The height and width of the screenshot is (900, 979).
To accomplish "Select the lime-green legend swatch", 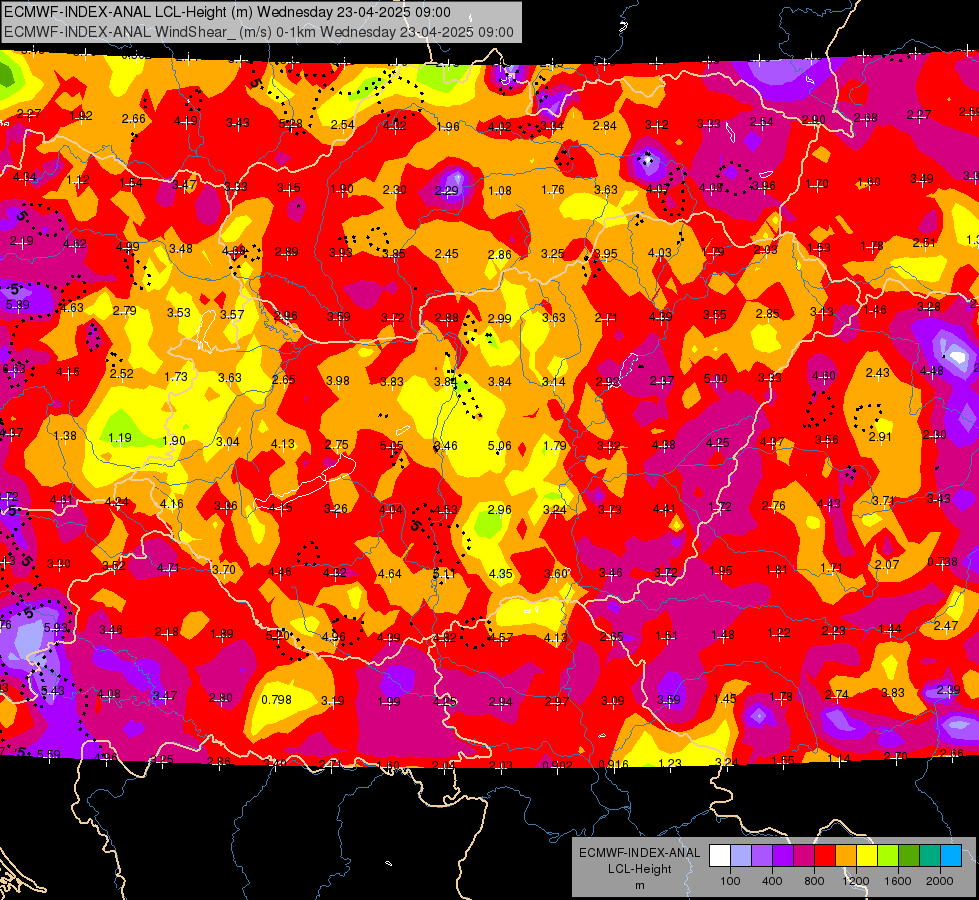I will (x=888, y=856).
